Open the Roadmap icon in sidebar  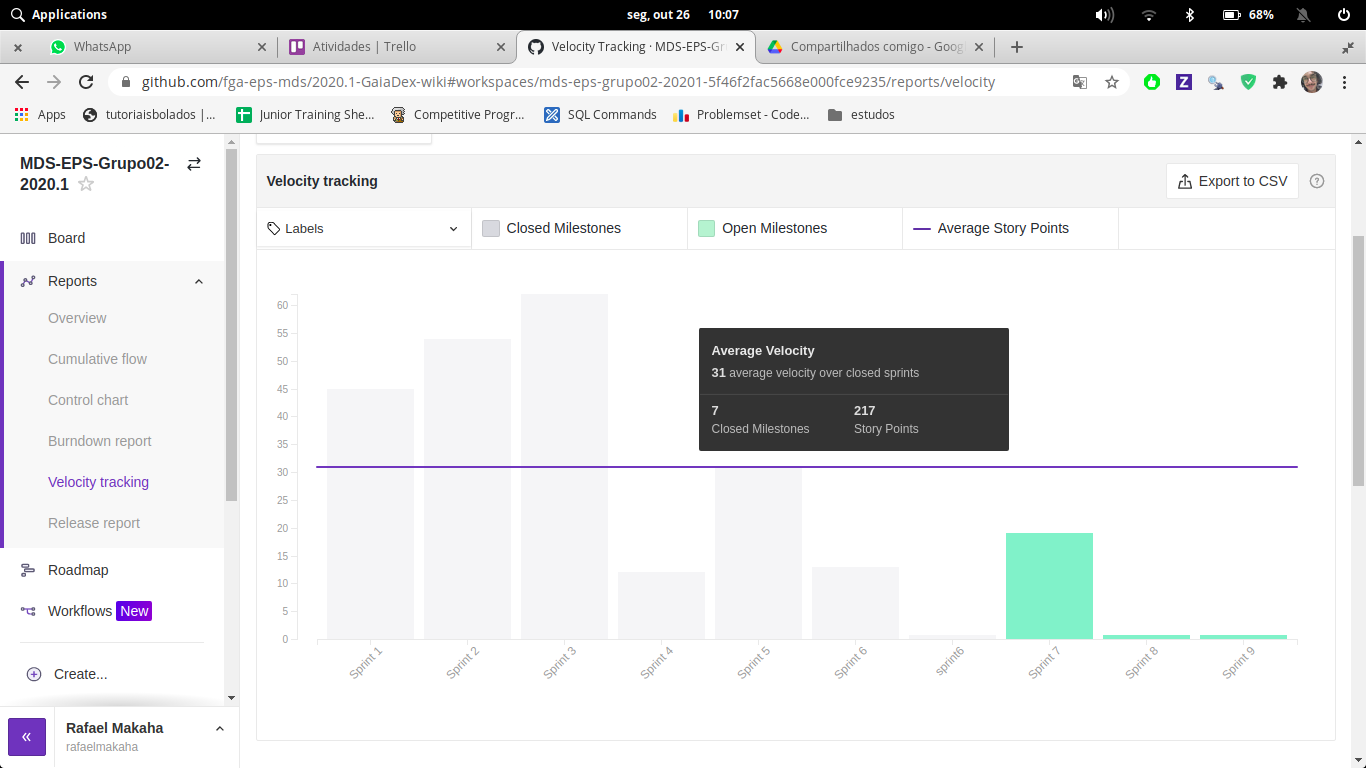[28, 570]
